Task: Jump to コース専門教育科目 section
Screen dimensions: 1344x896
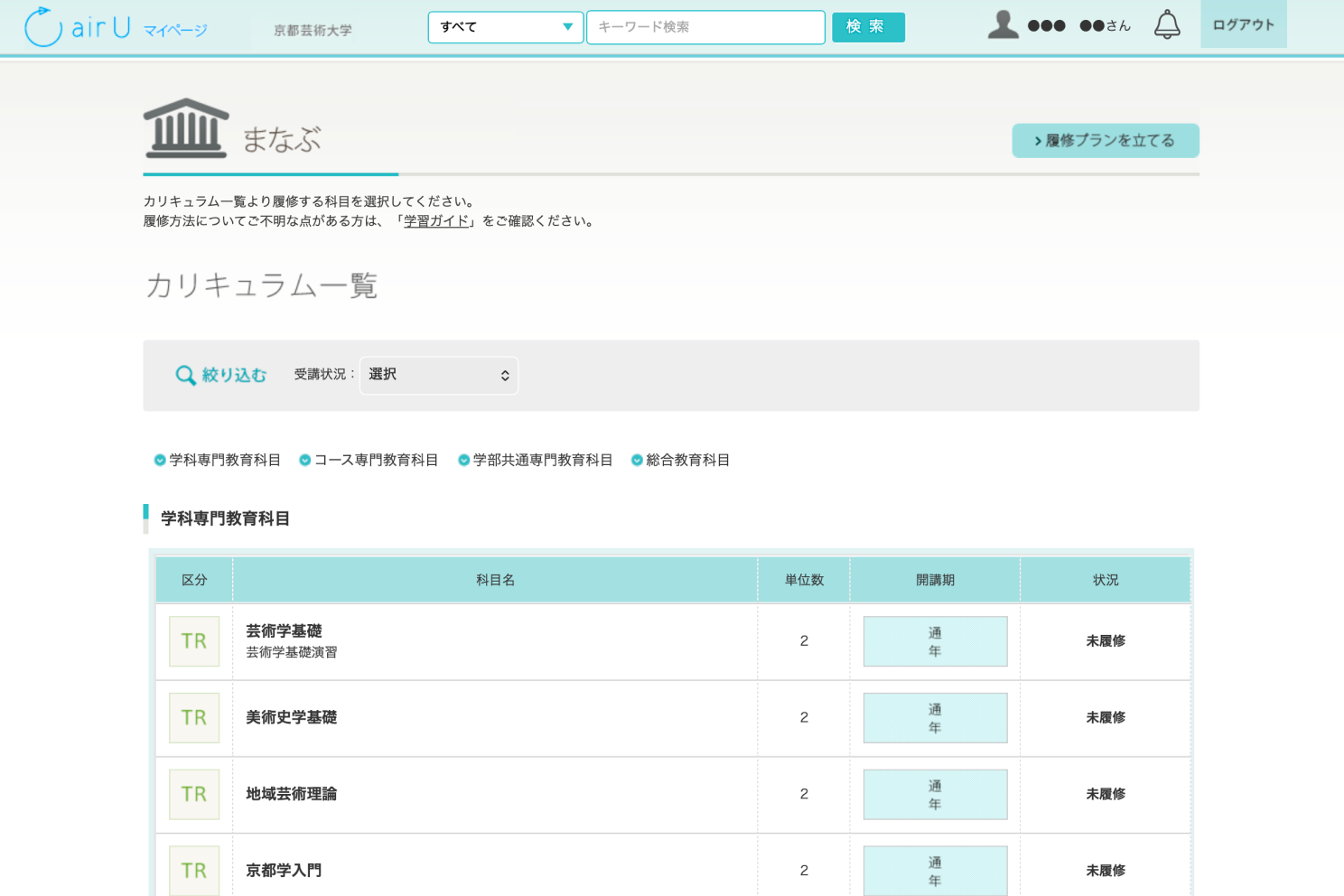Action: (376, 461)
